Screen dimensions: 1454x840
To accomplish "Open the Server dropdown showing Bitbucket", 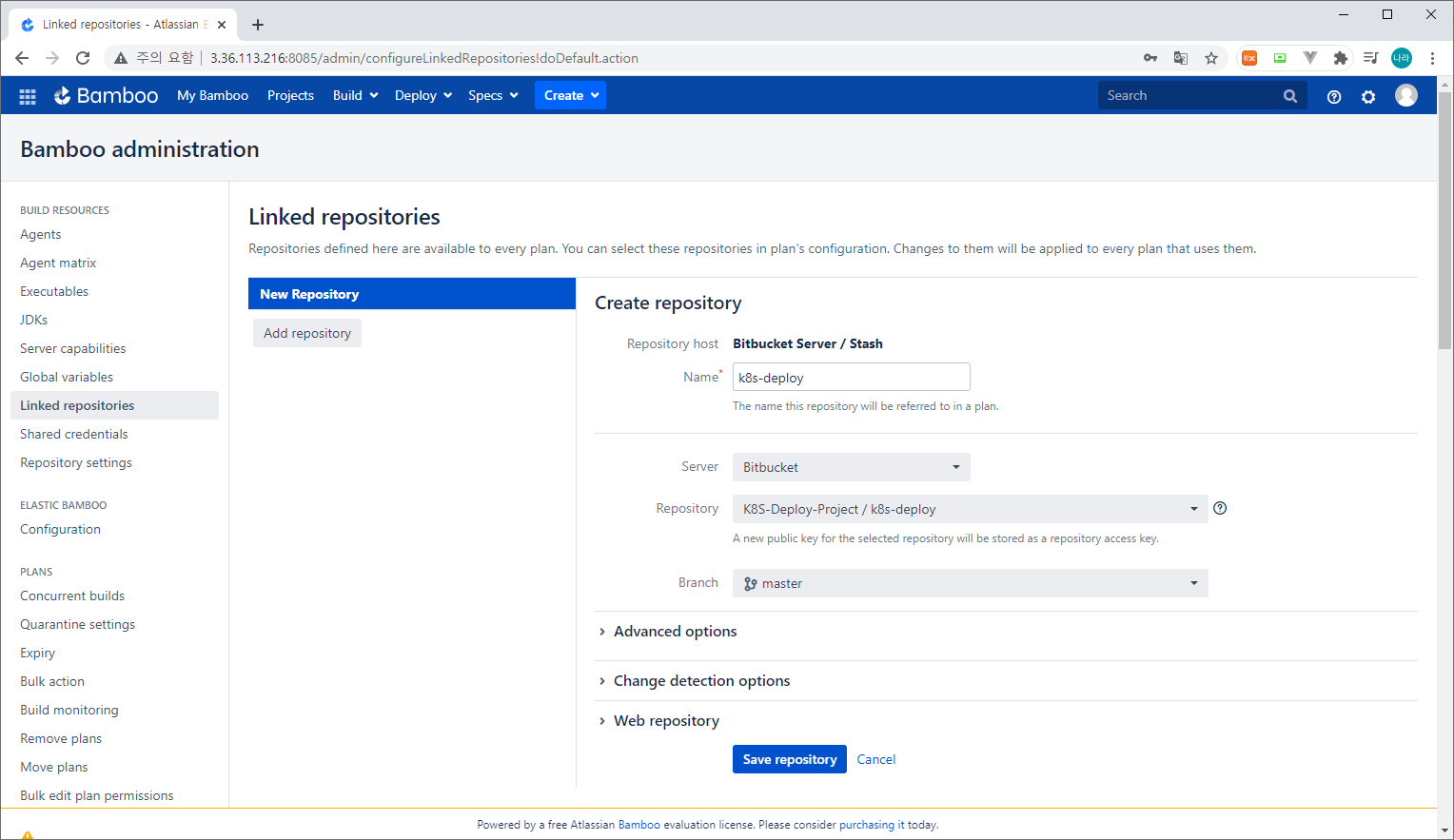I will tap(852, 467).
